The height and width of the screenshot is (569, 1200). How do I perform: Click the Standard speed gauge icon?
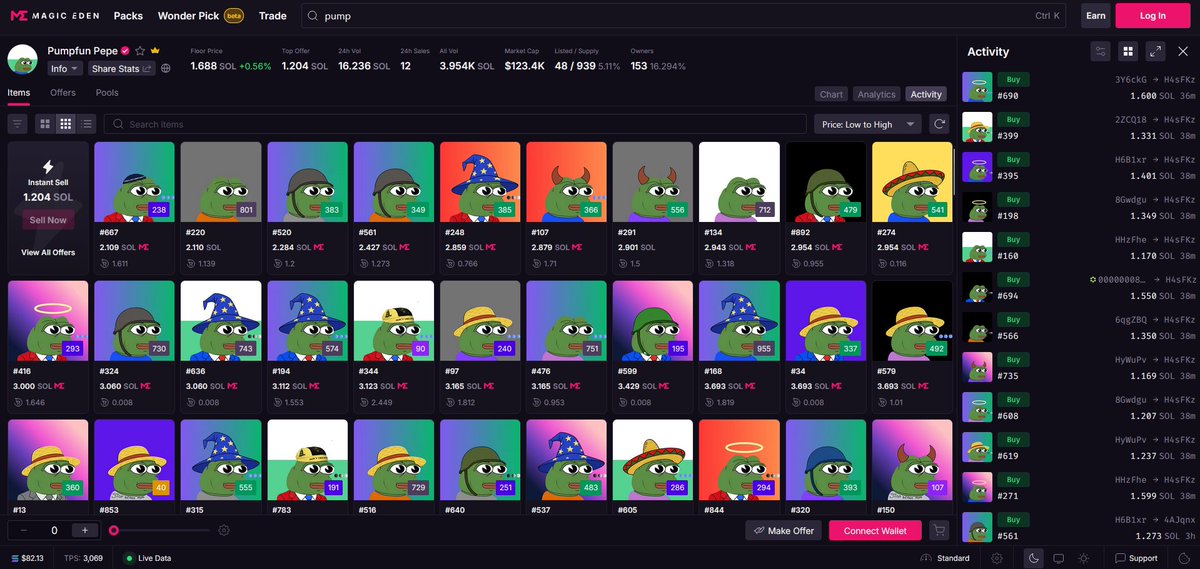(x=926, y=558)
